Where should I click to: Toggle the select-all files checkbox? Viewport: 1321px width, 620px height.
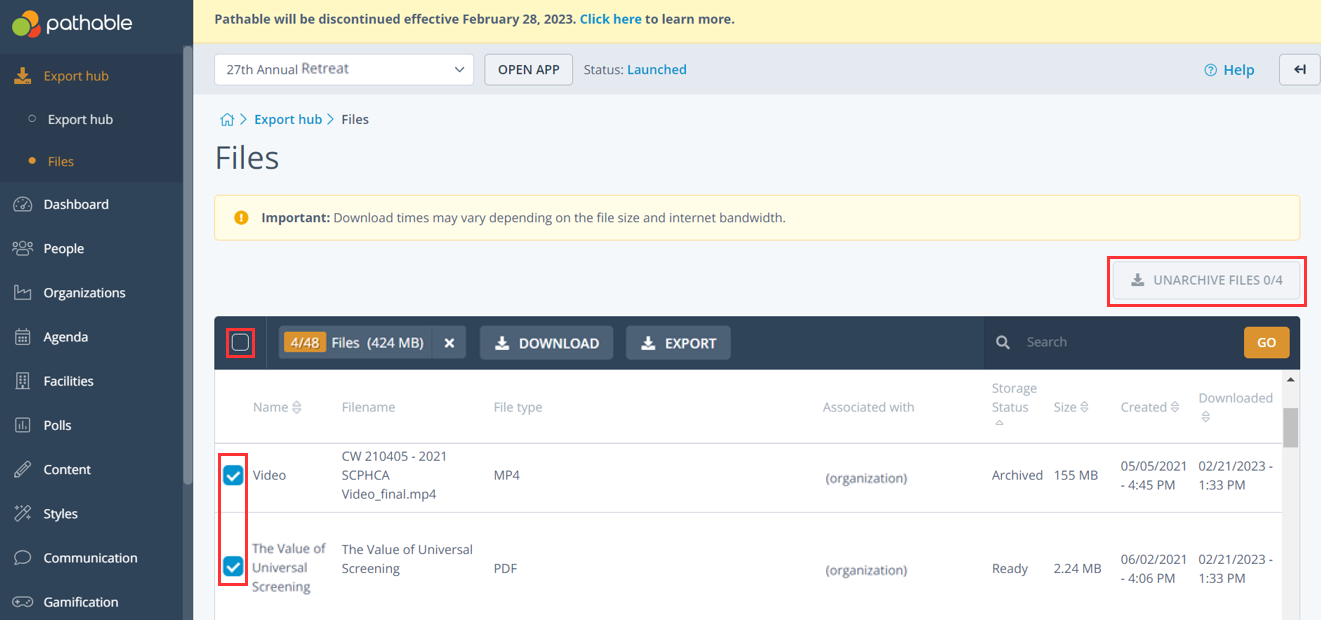(240, 342)
